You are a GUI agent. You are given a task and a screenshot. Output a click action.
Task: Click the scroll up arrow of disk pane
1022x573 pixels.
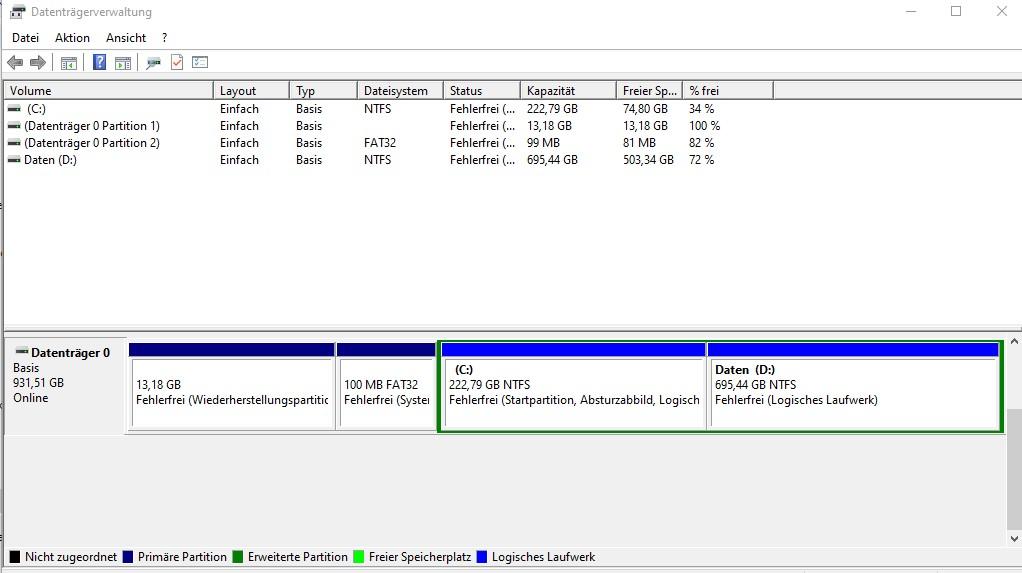tap(1014, 342)
